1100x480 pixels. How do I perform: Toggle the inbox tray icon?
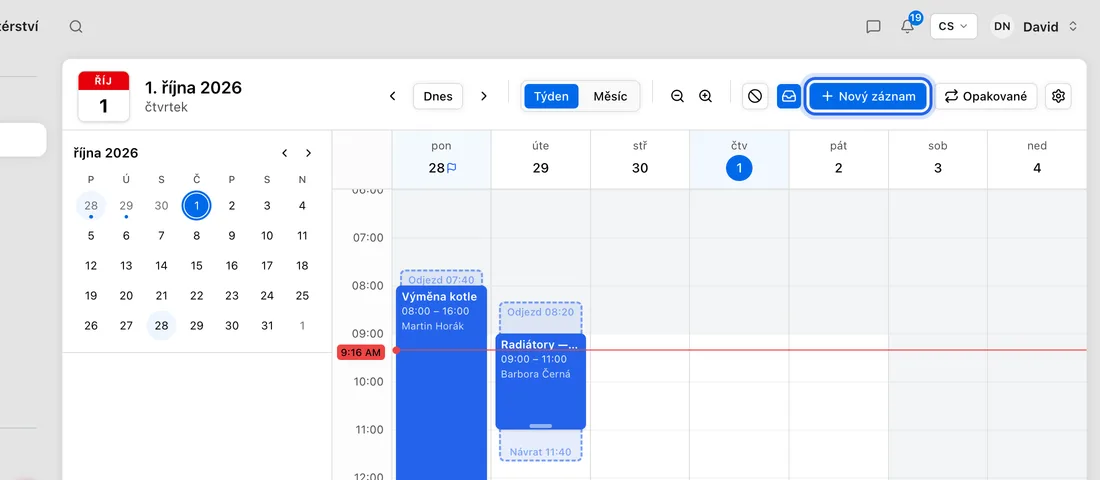[789, 96]
